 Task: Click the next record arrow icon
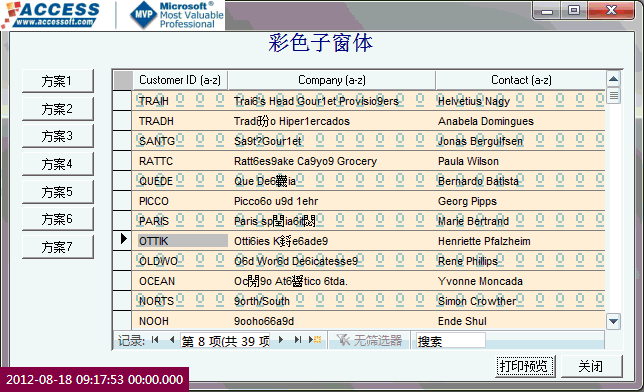281,340
